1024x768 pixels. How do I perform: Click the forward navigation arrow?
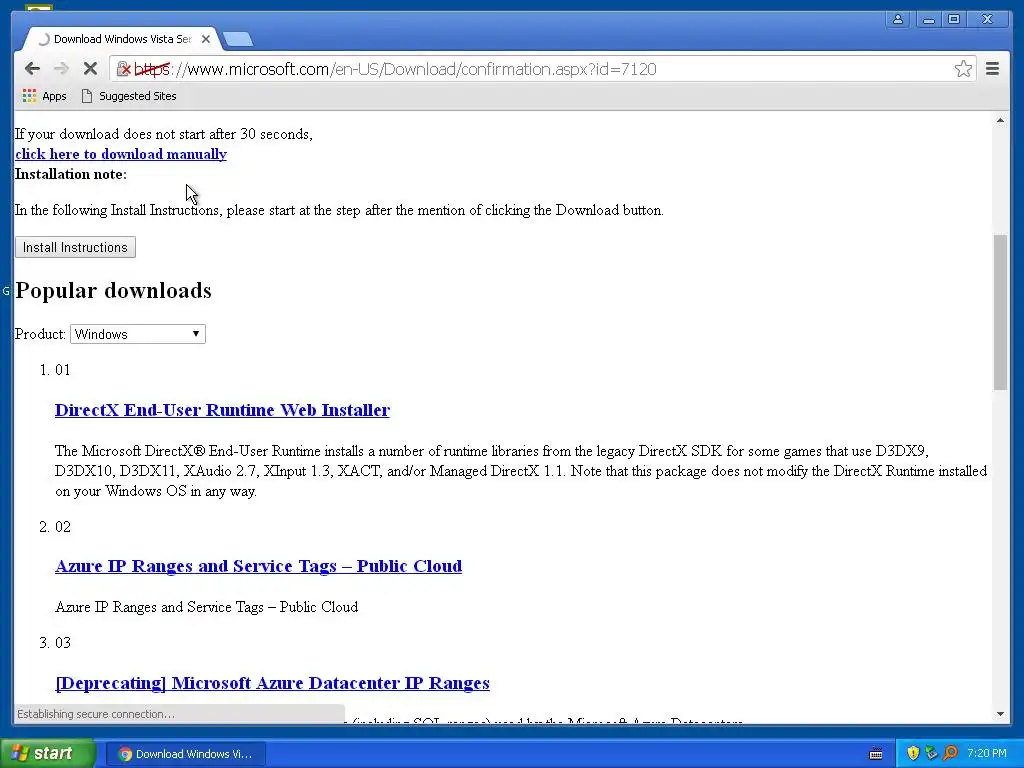(61, 69)
